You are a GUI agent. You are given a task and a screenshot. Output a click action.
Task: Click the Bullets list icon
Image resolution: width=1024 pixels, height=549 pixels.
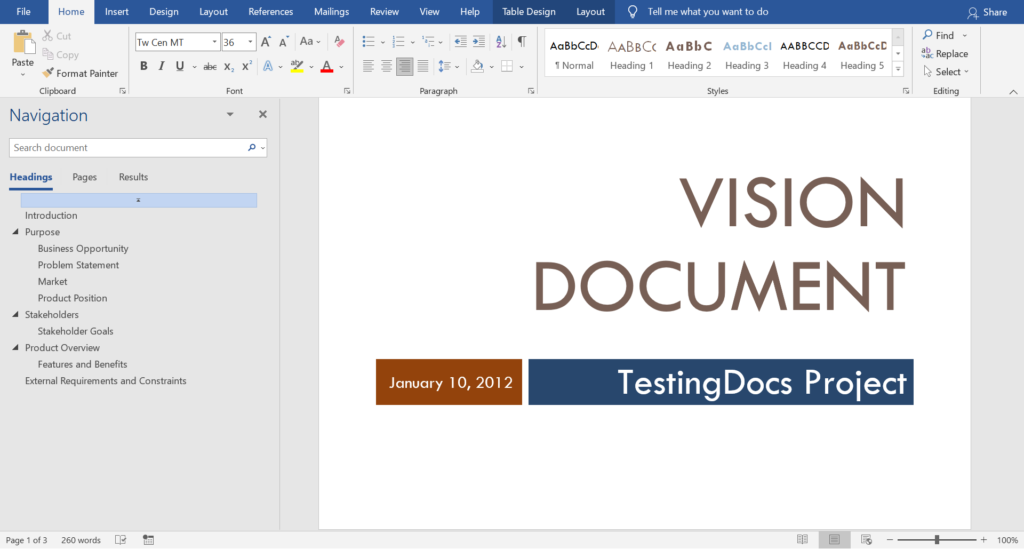tap(368, 42)
